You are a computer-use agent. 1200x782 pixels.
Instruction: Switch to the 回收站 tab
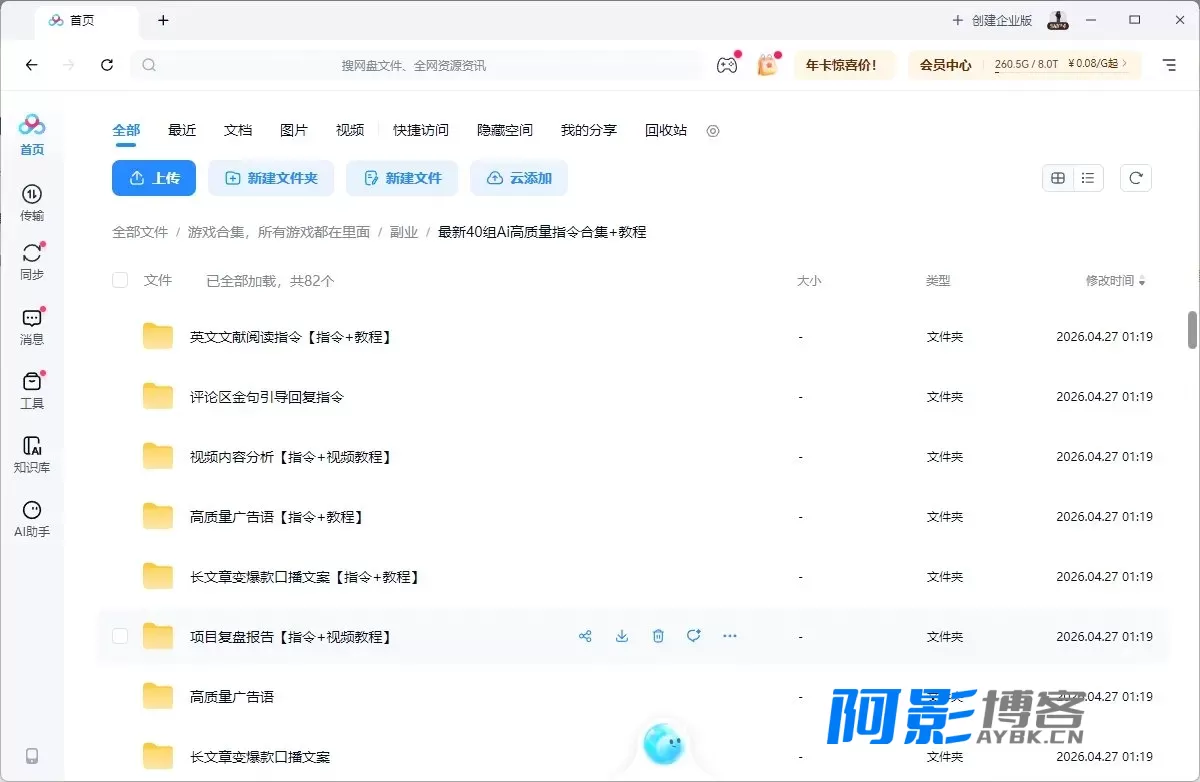[x=666, y=130]
